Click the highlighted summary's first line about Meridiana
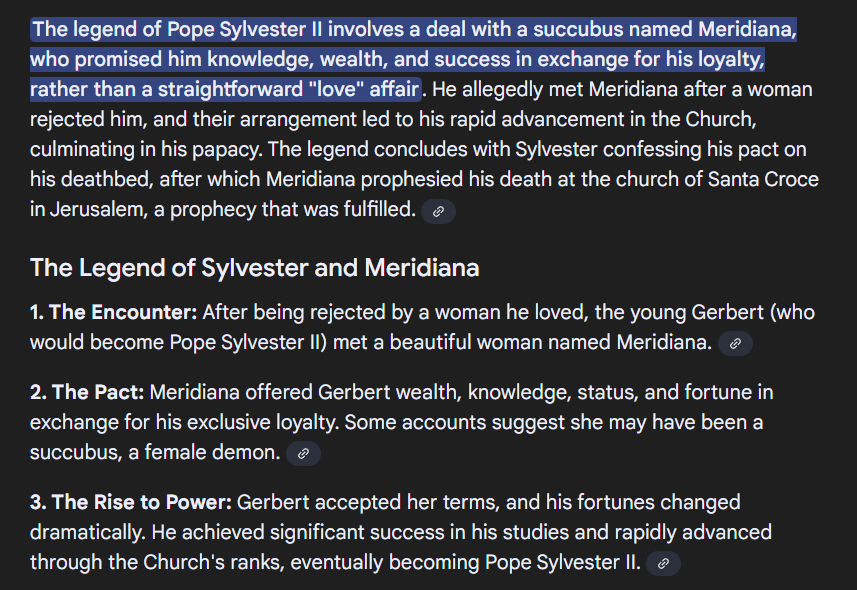This screenshot has width=857, height=590. click(414, 30)
